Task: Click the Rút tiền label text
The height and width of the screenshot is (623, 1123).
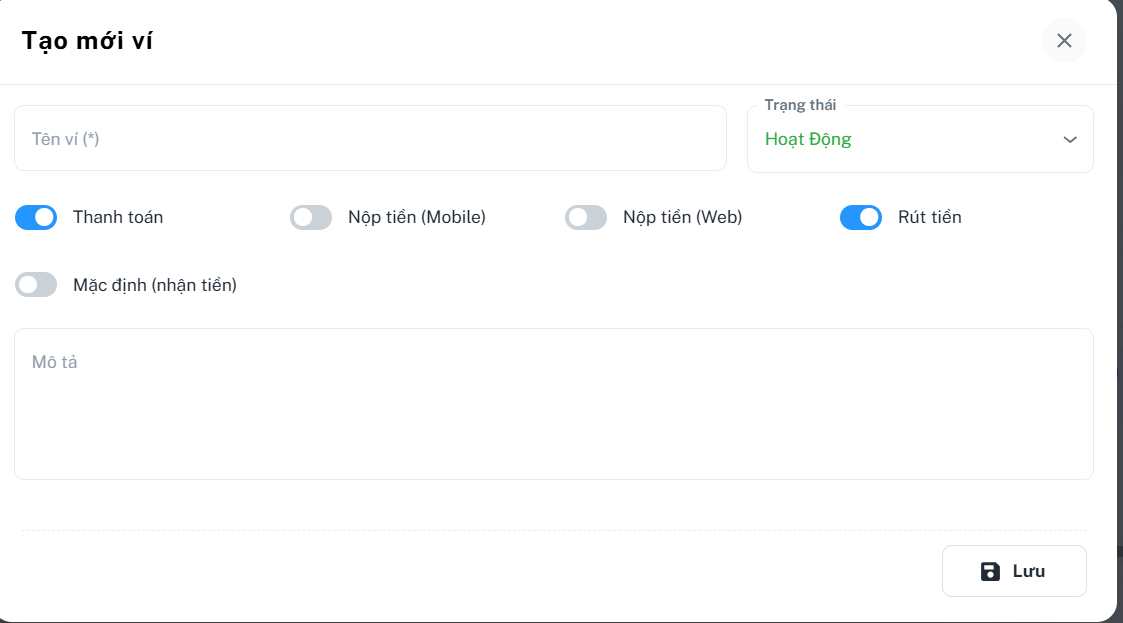Action: click(930, 217)
